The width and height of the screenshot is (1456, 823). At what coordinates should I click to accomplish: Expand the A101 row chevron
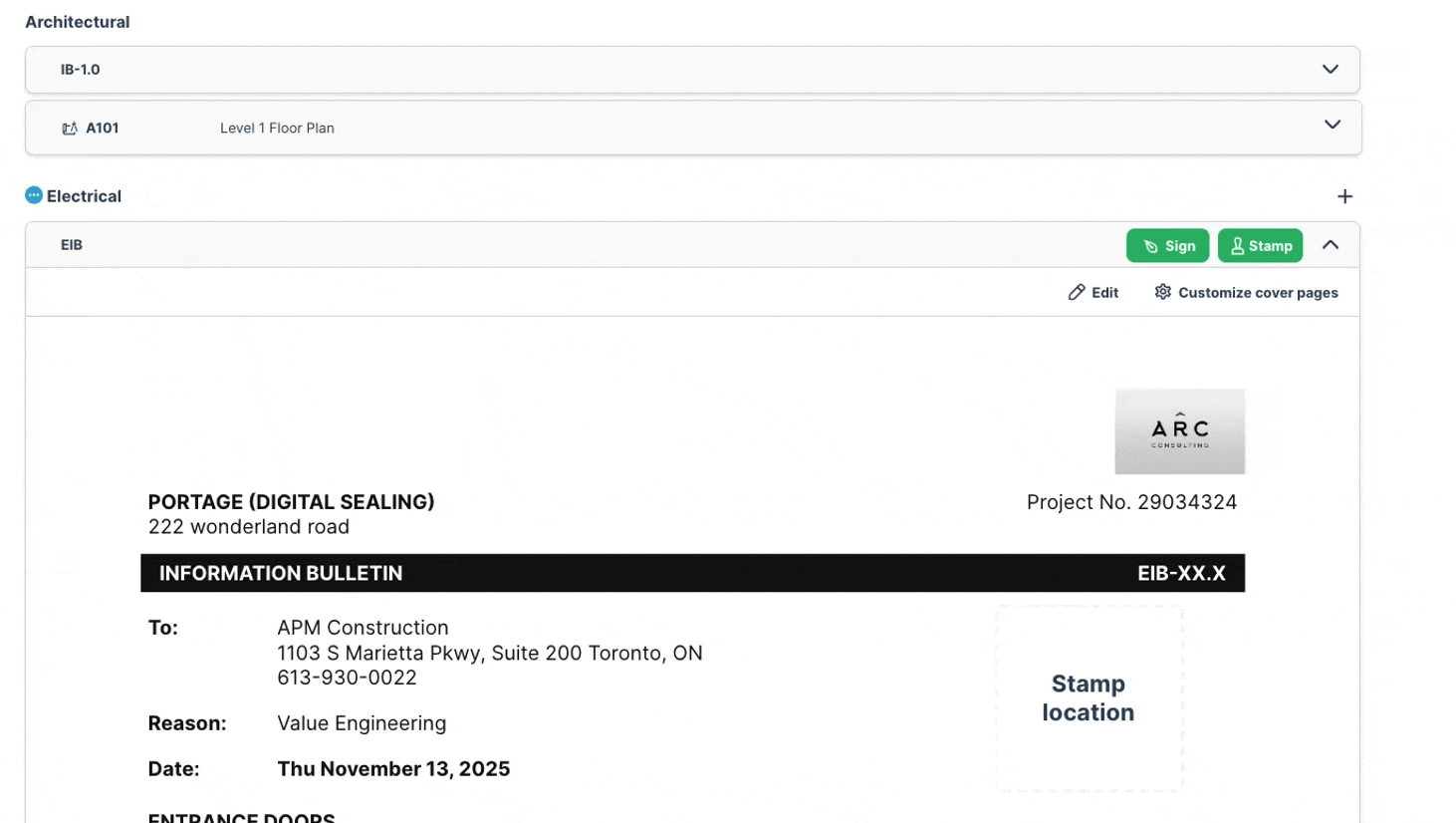click(1332, 126)
